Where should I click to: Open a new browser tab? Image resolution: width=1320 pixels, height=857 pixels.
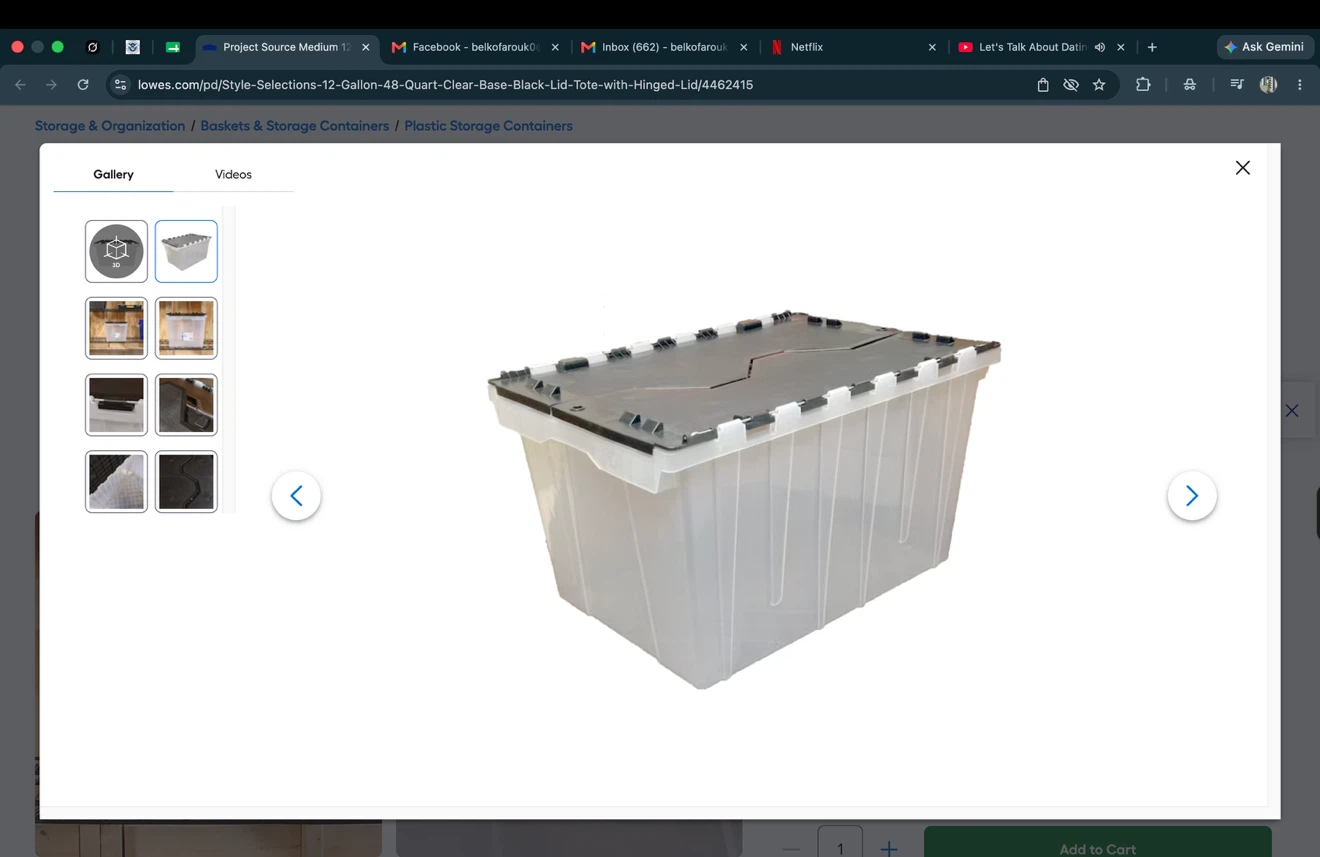pos(1152,47)
